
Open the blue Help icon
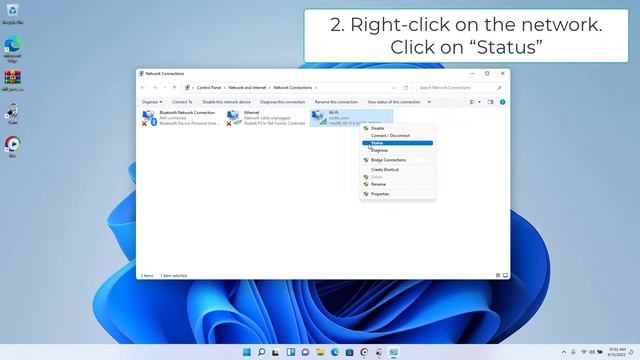(x=502, y=102)
